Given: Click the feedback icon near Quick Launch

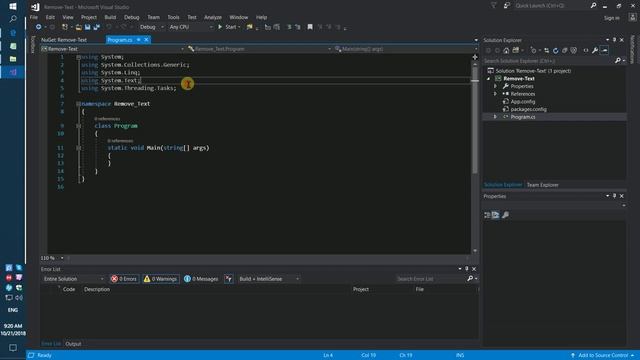Looking at the screenshot, I should 507,5.
